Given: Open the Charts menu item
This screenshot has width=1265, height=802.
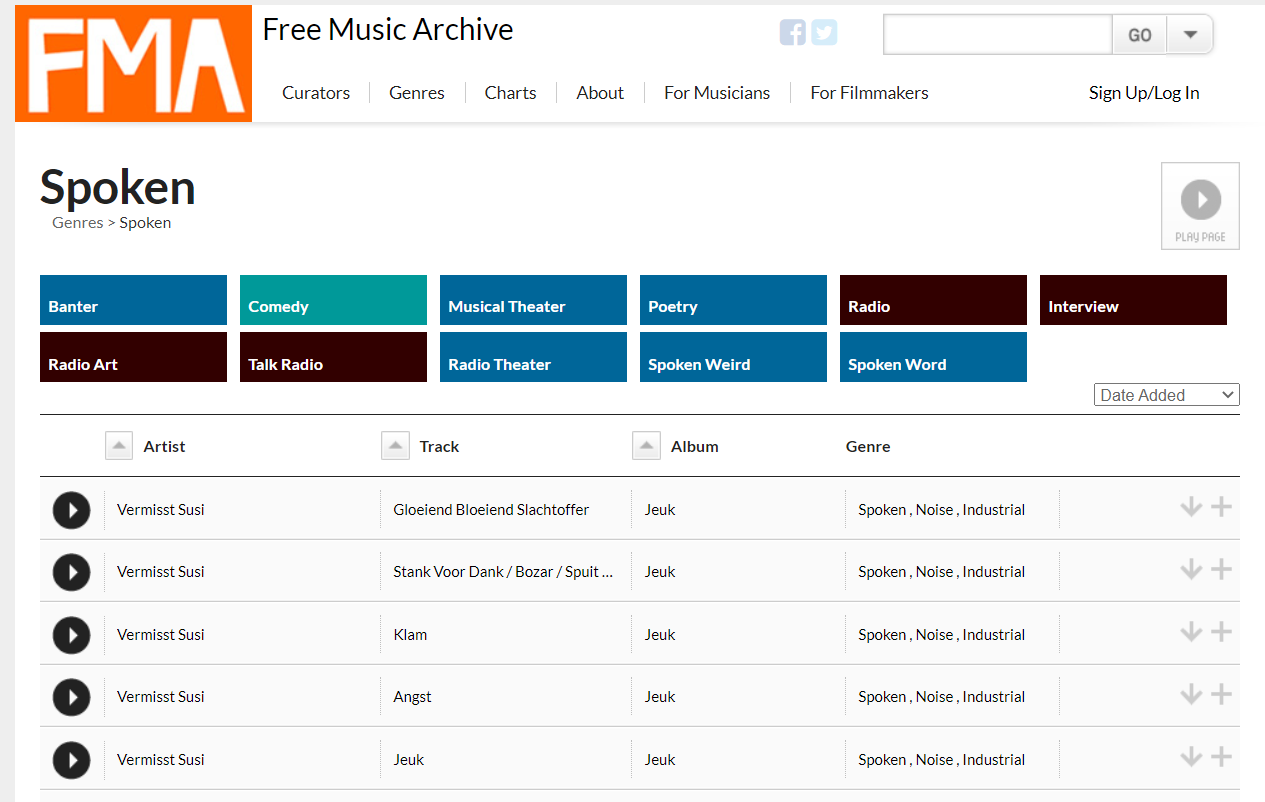Looking at the screenshot, I should click(x=510, y=93).
